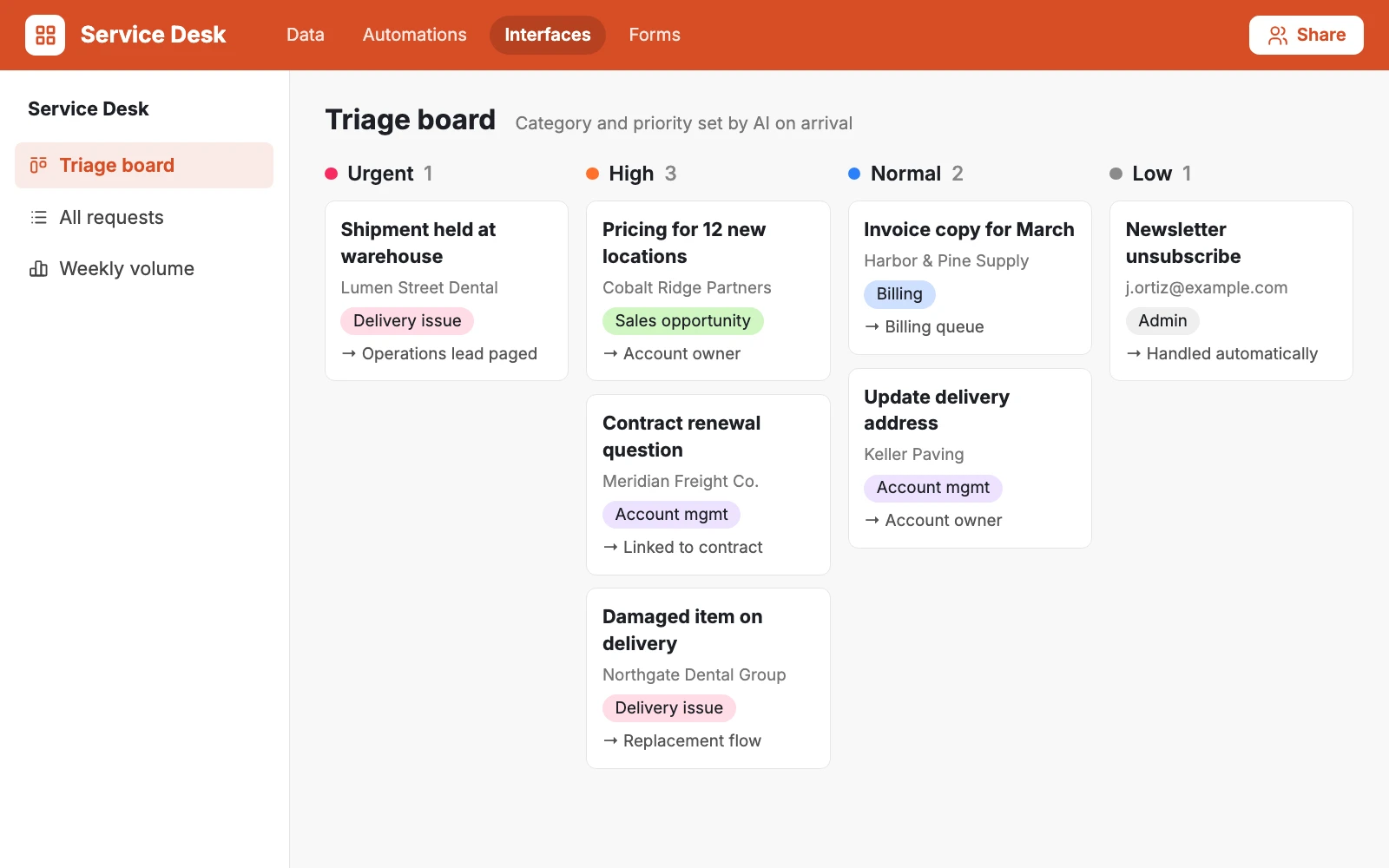Click Account mgmt tag on Keller Paving card
Image resolution: width=1389 pixels, height=868 pixels.
[x=933, y=488]
